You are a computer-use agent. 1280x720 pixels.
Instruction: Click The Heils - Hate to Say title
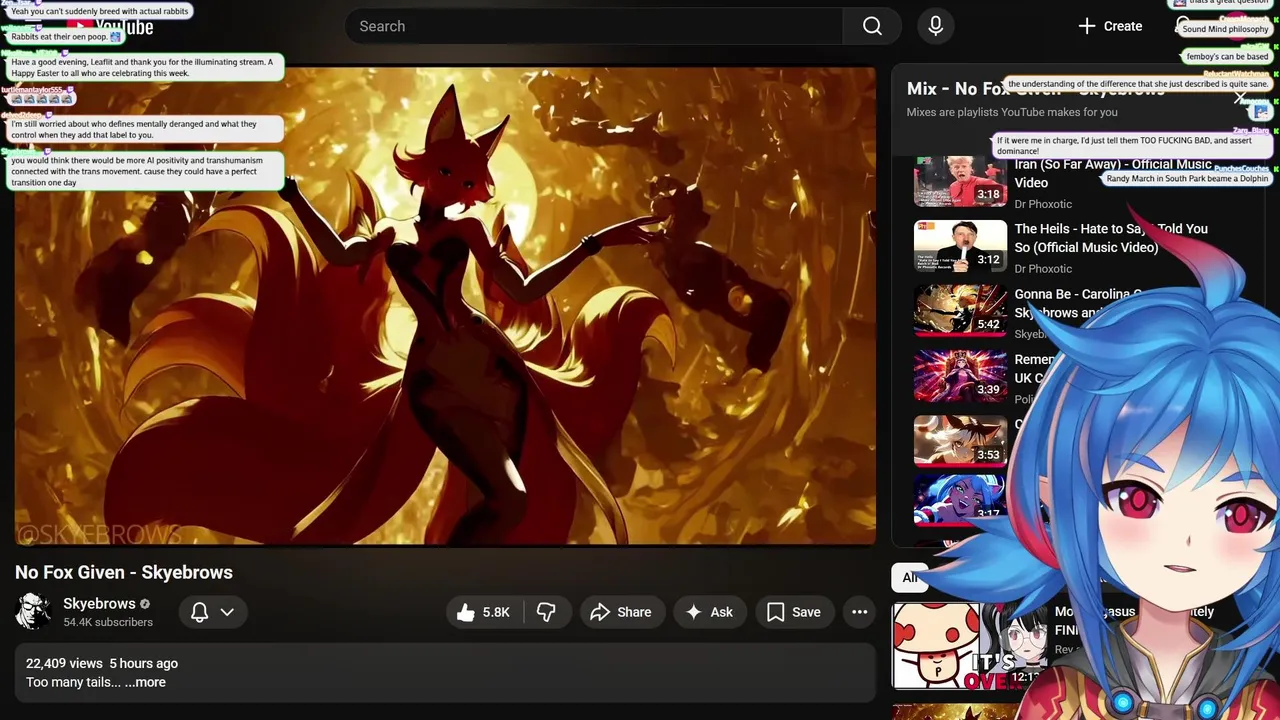click(x=1111, y=238)
